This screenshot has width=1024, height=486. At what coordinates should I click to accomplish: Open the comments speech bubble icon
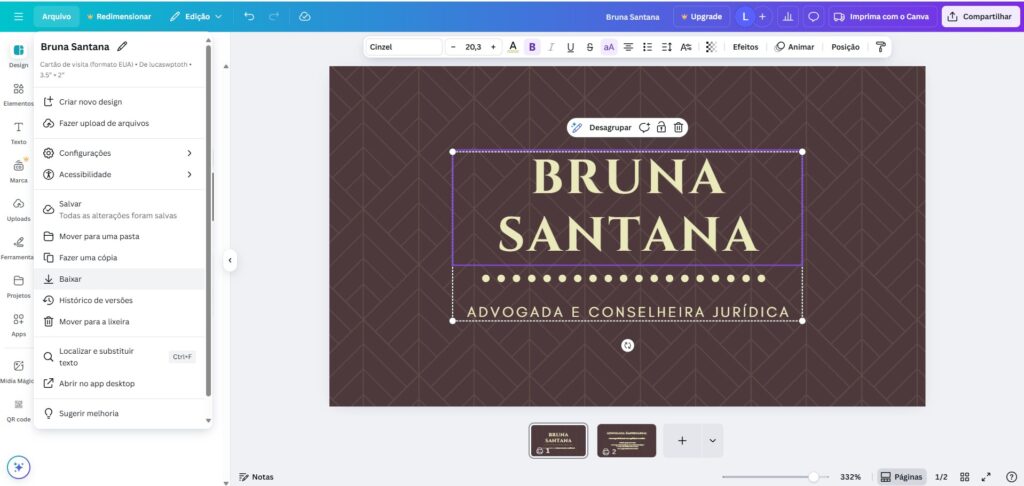tap(813, 16)
